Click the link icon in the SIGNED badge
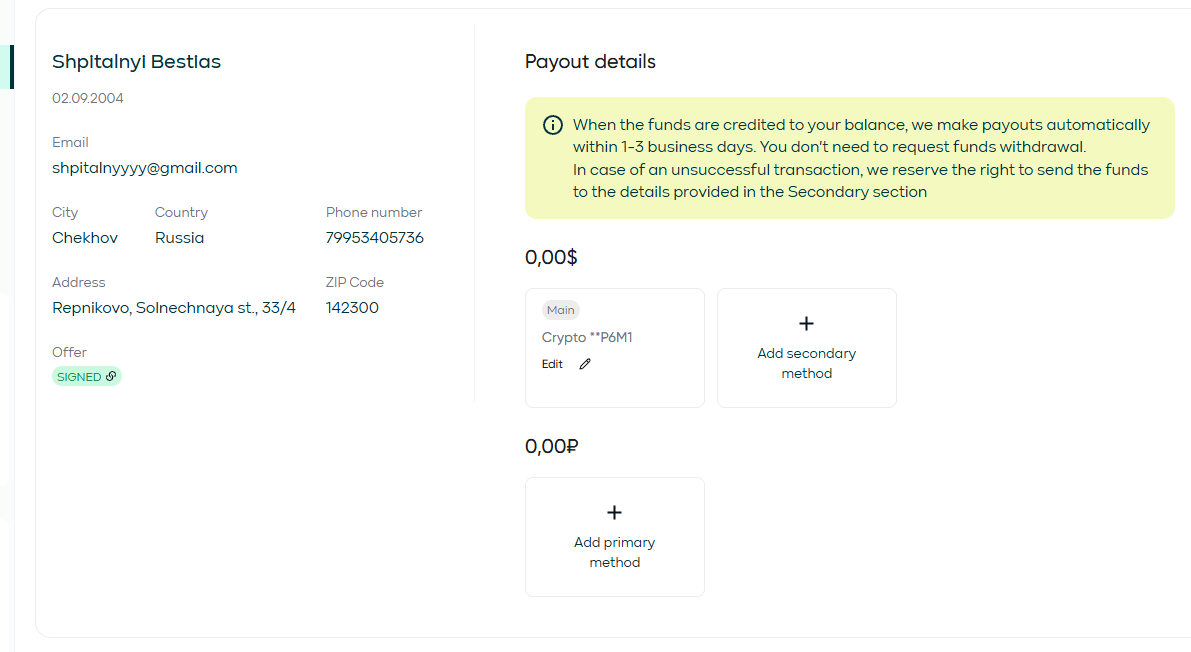 (111, 377)
